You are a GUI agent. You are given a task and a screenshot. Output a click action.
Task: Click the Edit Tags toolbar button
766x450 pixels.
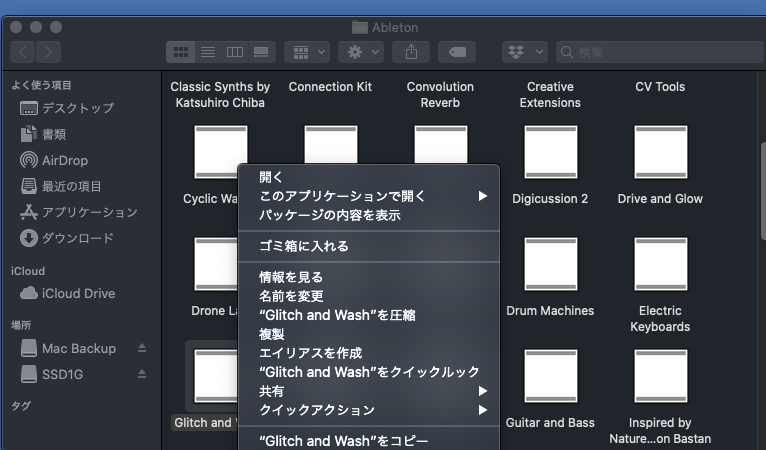(x=457, y=52)
